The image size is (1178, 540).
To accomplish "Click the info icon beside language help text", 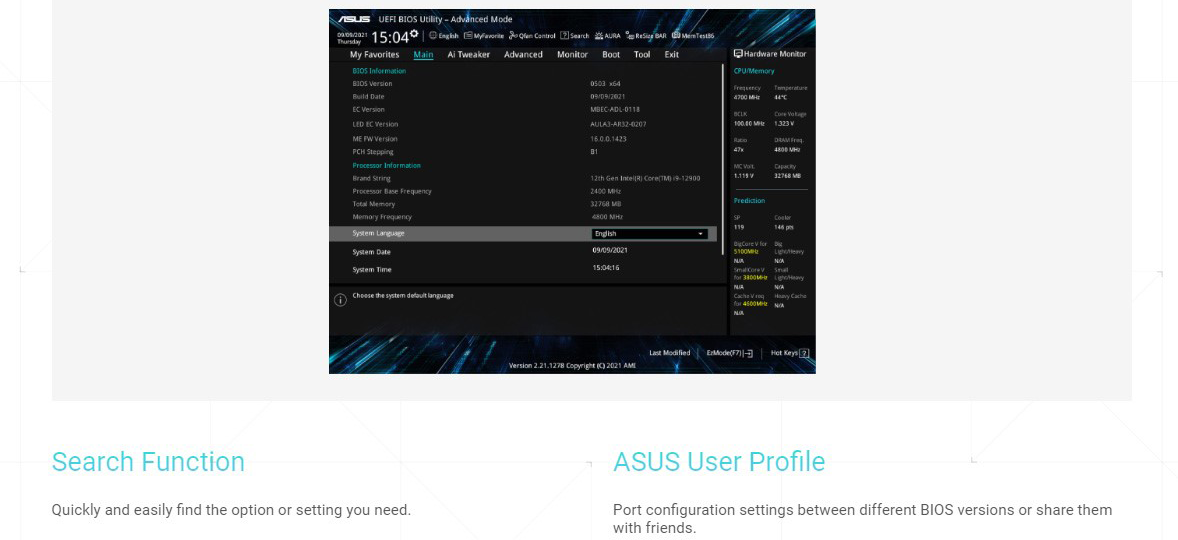I will click(x=340, y=300).
